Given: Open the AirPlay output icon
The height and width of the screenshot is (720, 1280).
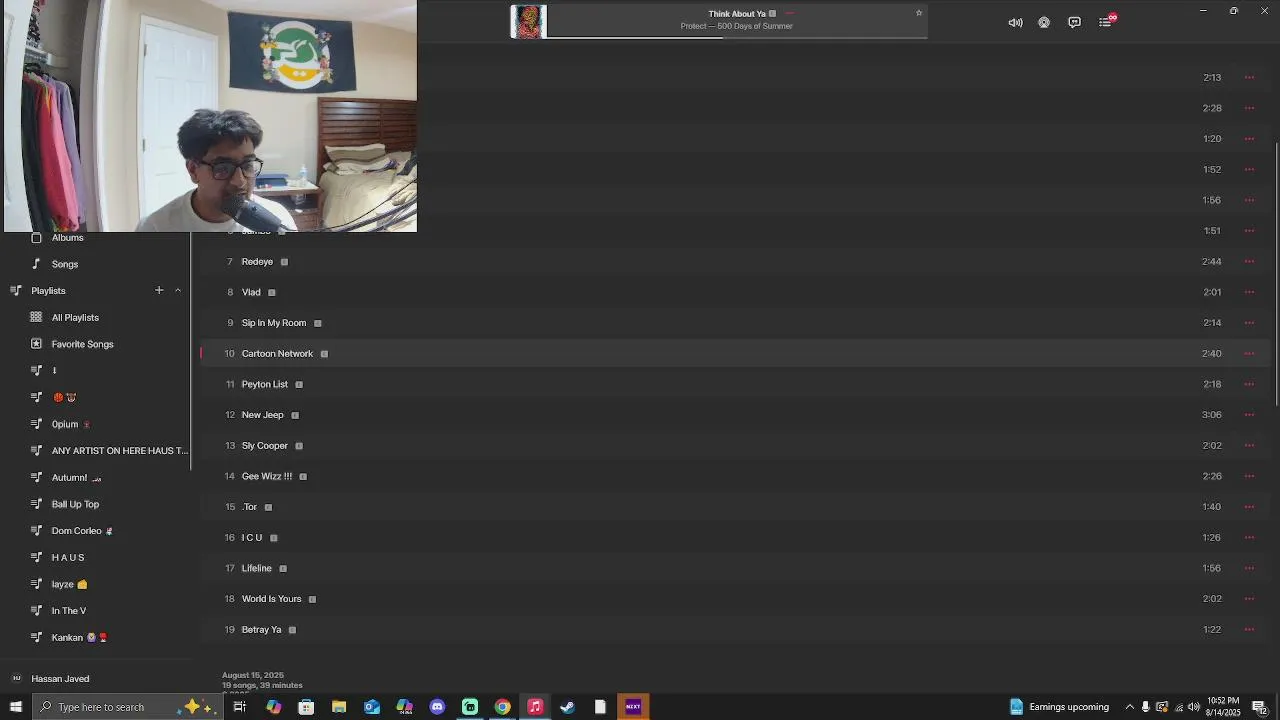Looking at the screenshot, I should click(x=1044, y=22).
